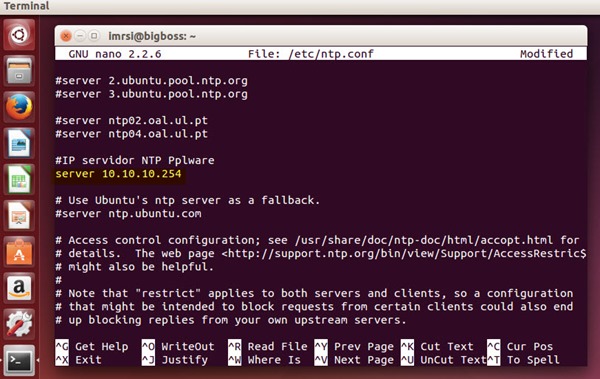Click the ^O WriteOut shortcut
Image resolution: width=600 pixels, height=379 pixels.
[x=178, y=346]
